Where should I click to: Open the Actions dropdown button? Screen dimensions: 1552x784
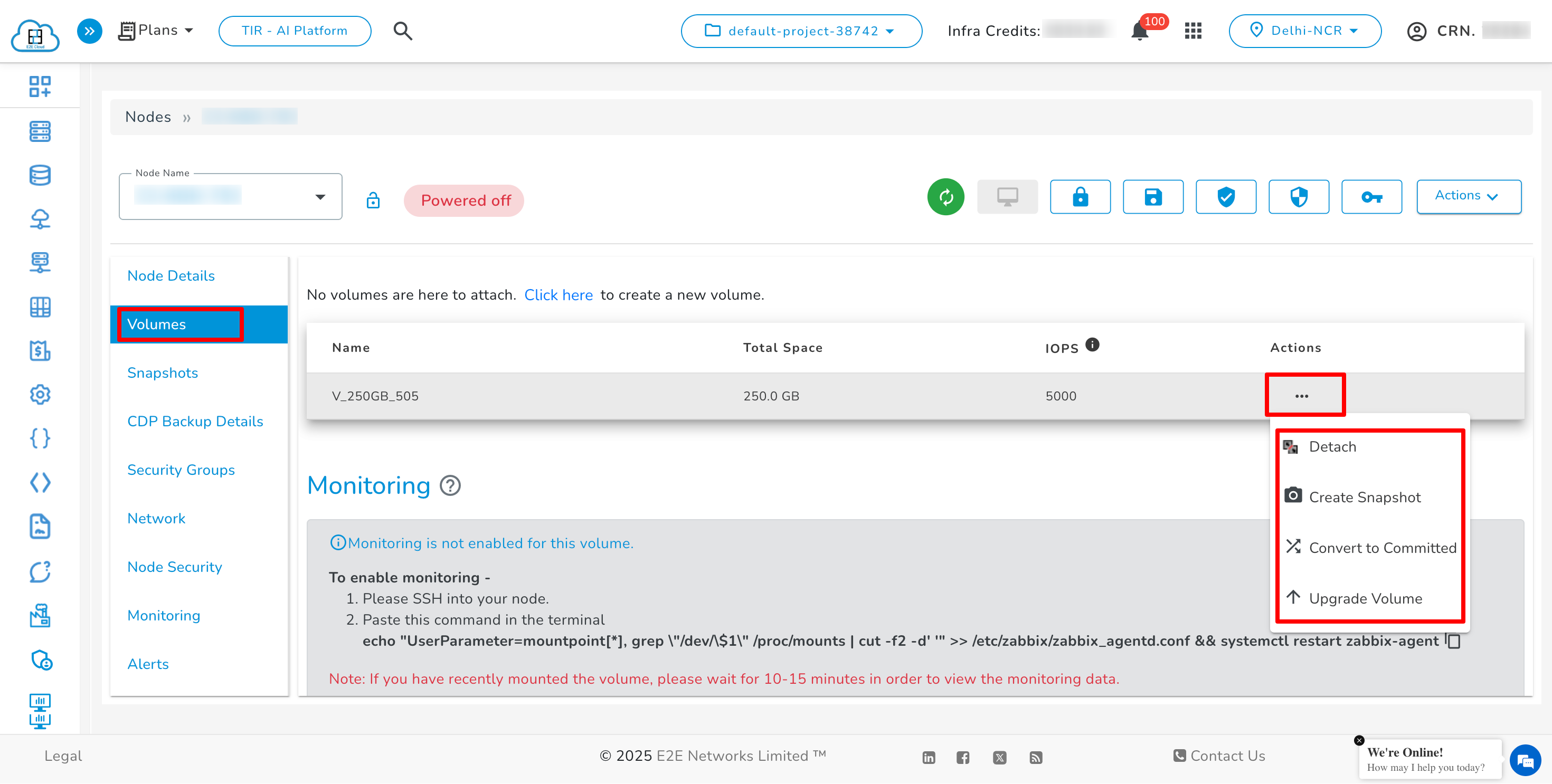1468,196
